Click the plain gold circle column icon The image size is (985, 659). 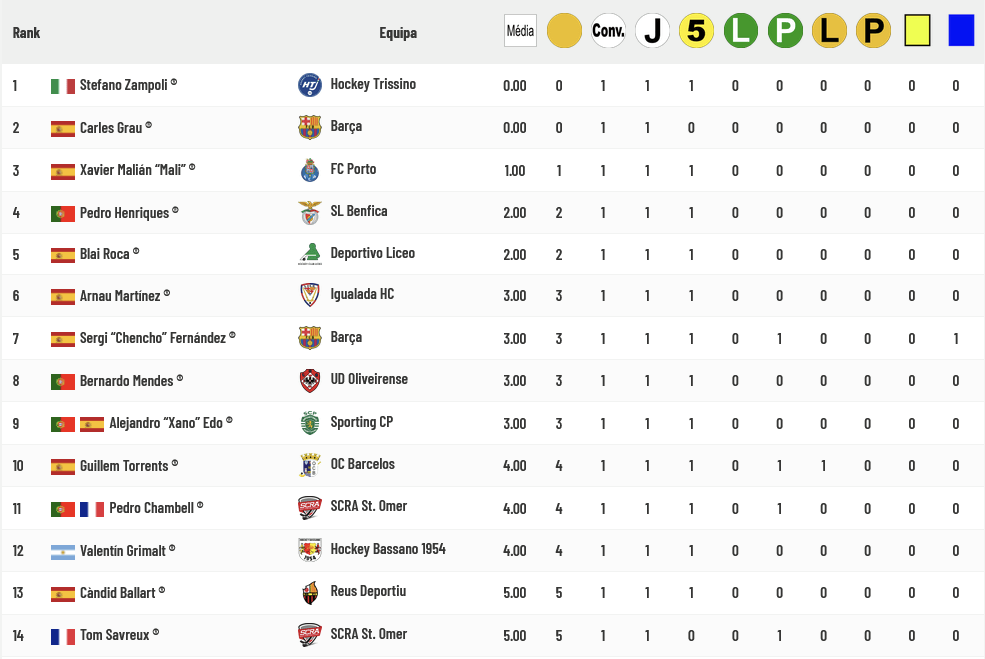pos(564,31)
